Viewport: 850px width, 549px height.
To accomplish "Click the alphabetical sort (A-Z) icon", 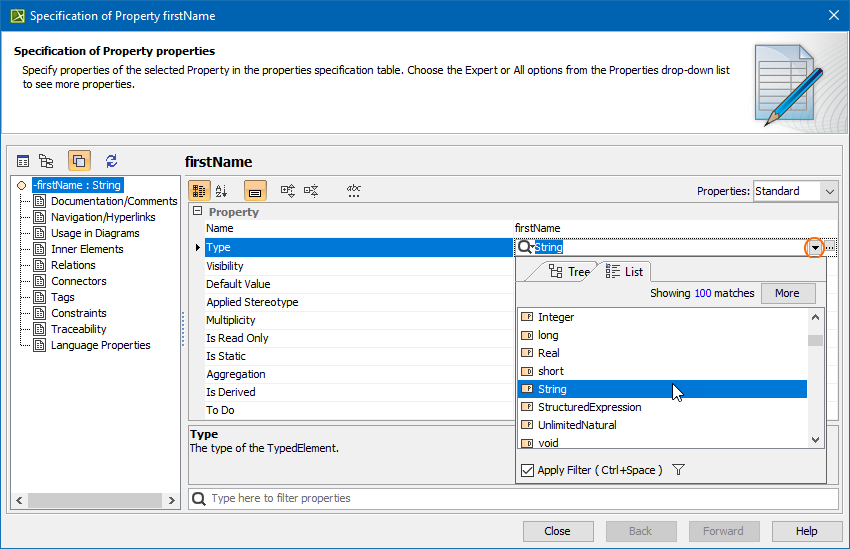I will (222, 191).
